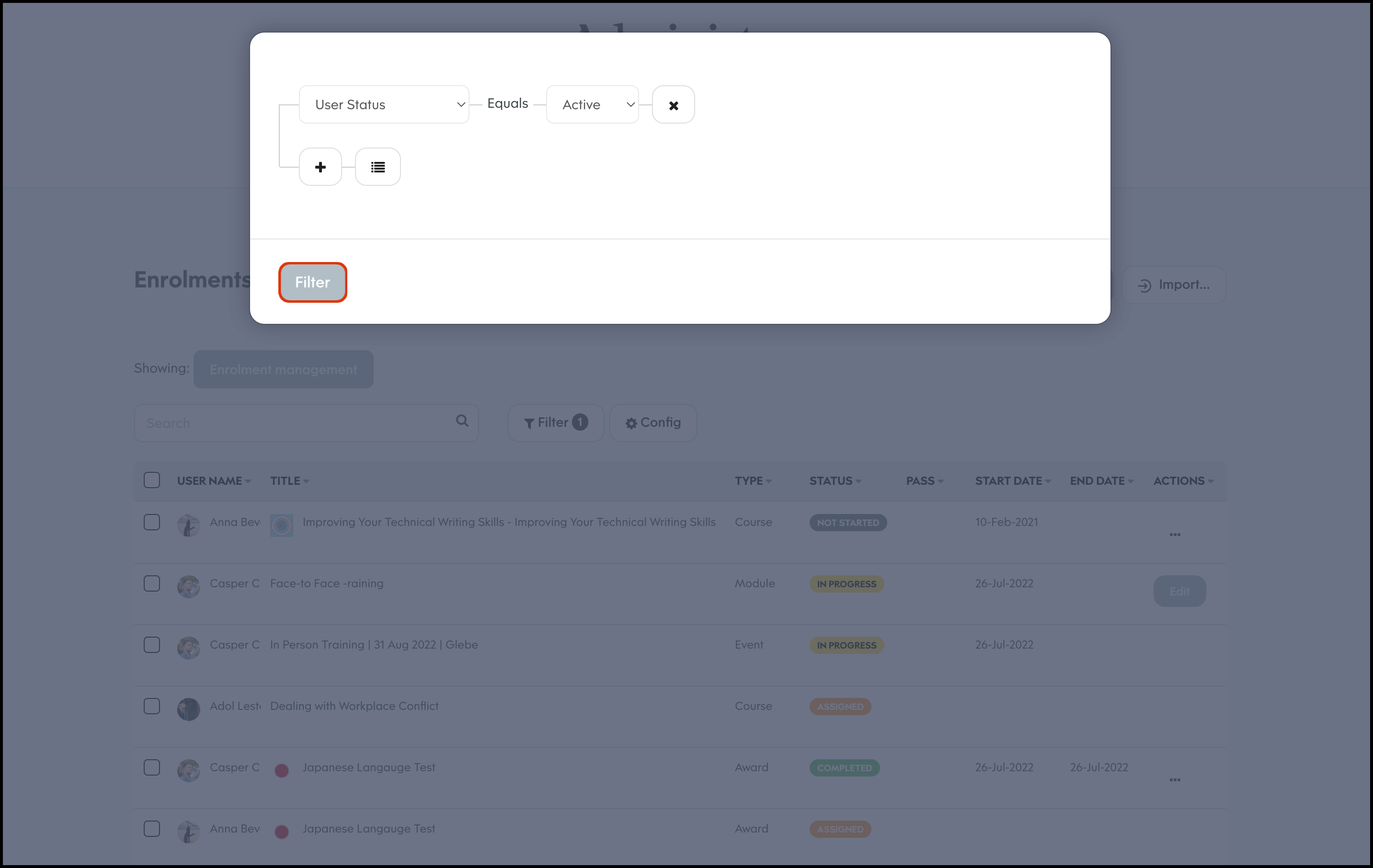
Task: Tick the select-all checkbox in the table header
Action: [152, 480]
